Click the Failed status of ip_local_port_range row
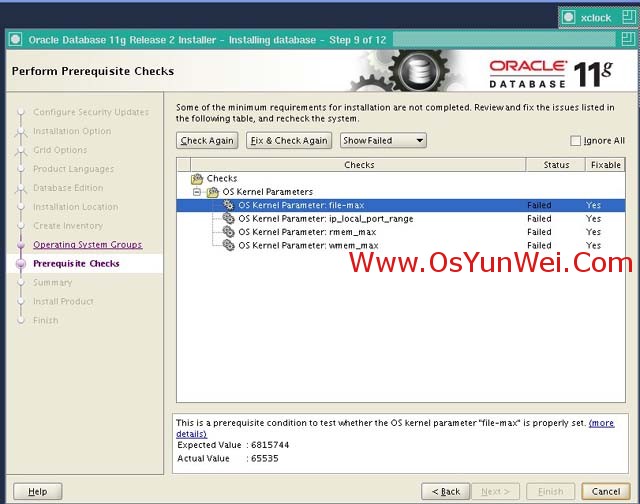Image resolution: width=640 pixels, height=504 pixels. (539, 219)
